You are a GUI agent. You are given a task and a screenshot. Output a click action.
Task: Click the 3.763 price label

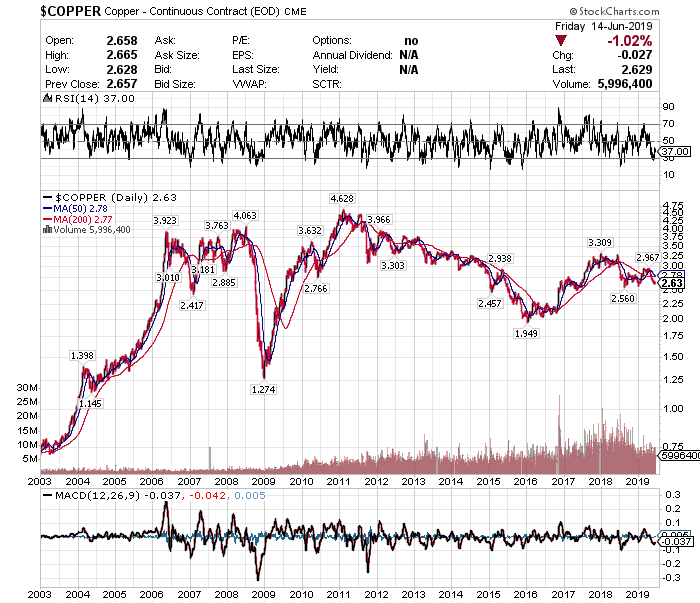(x=217, y=226)
